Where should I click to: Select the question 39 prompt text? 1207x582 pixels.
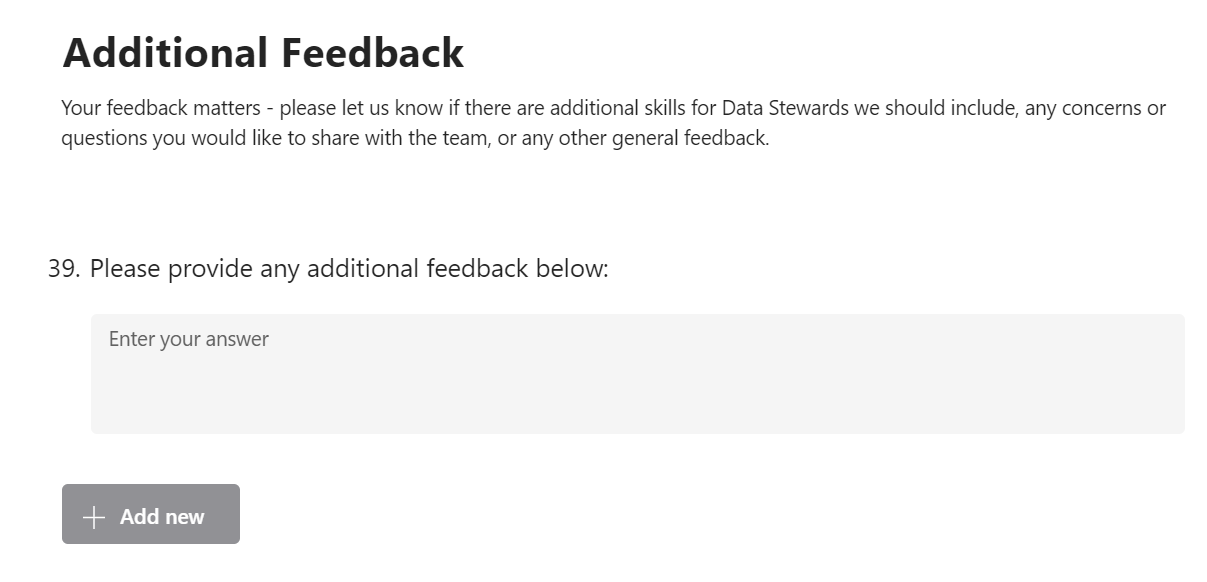tap(348, 269)
